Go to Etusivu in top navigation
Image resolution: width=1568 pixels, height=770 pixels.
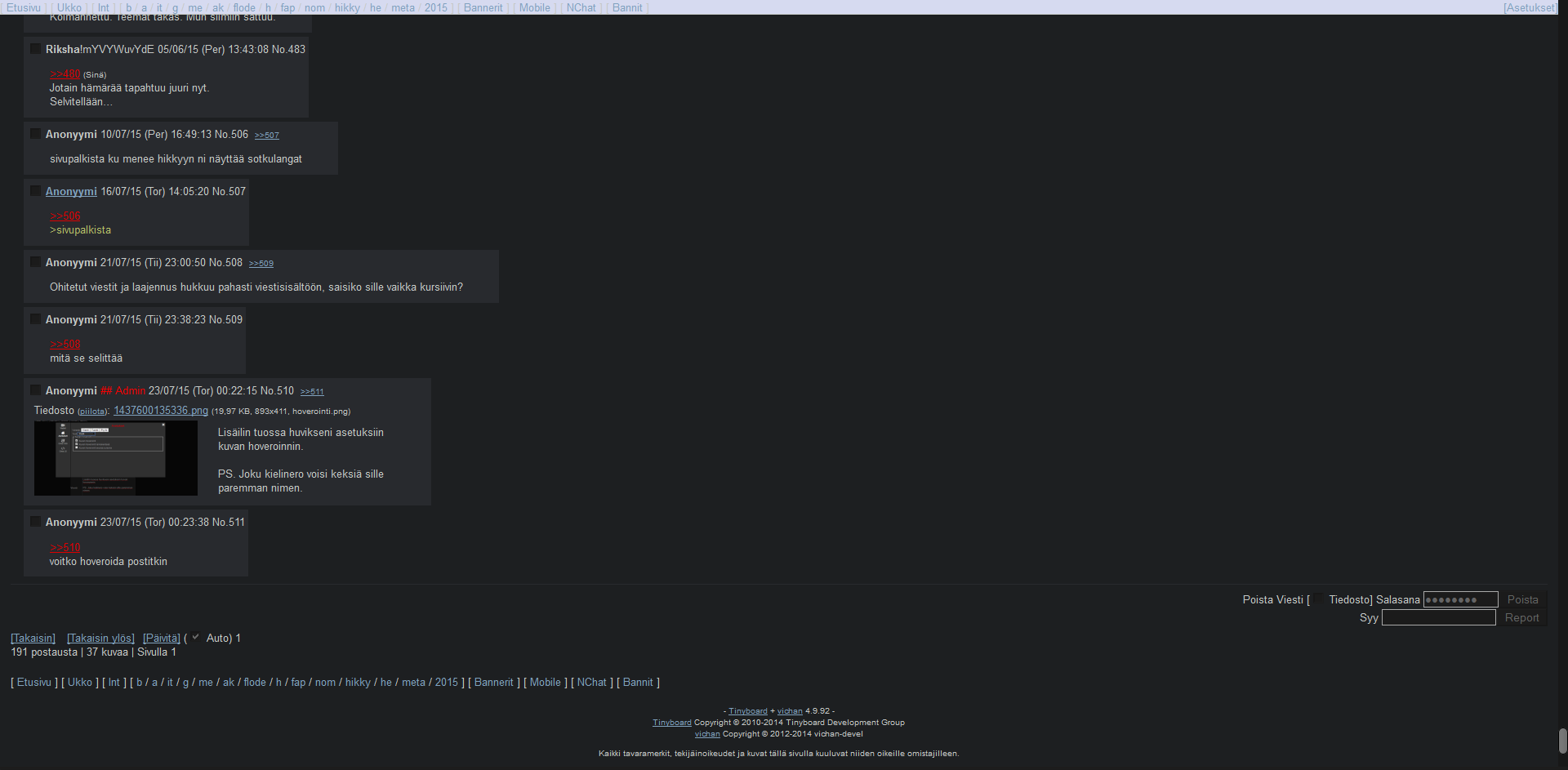(23, 7)
